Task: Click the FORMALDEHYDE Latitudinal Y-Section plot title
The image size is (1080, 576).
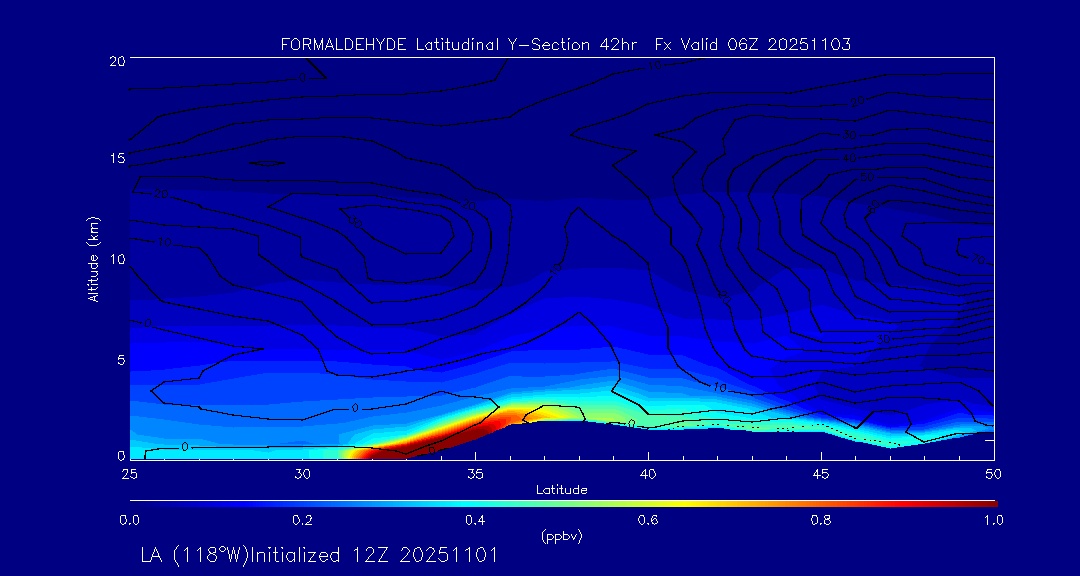Action: point(566,45)
